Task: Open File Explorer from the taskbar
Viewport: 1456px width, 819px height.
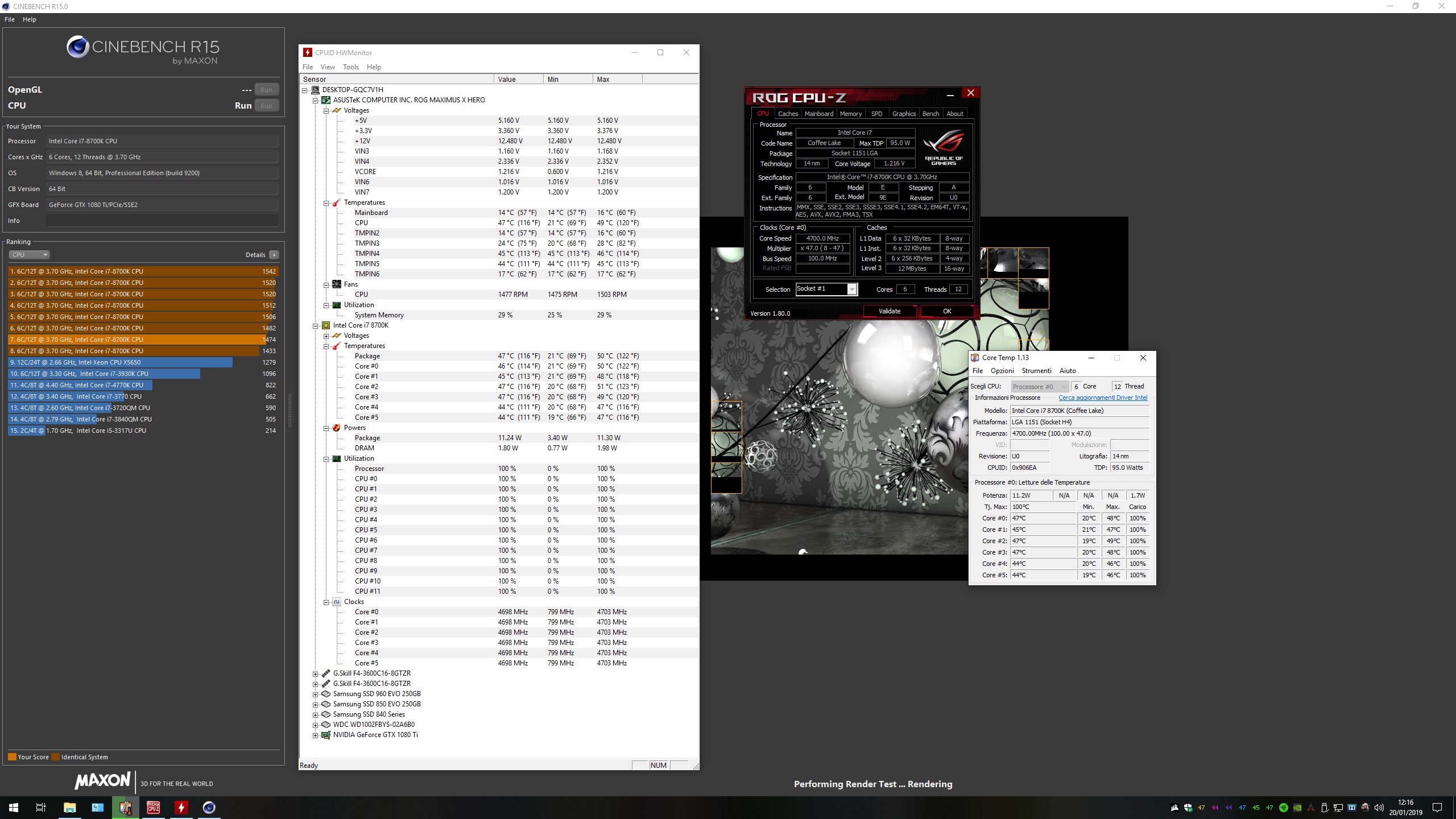Action: (69, 808)
